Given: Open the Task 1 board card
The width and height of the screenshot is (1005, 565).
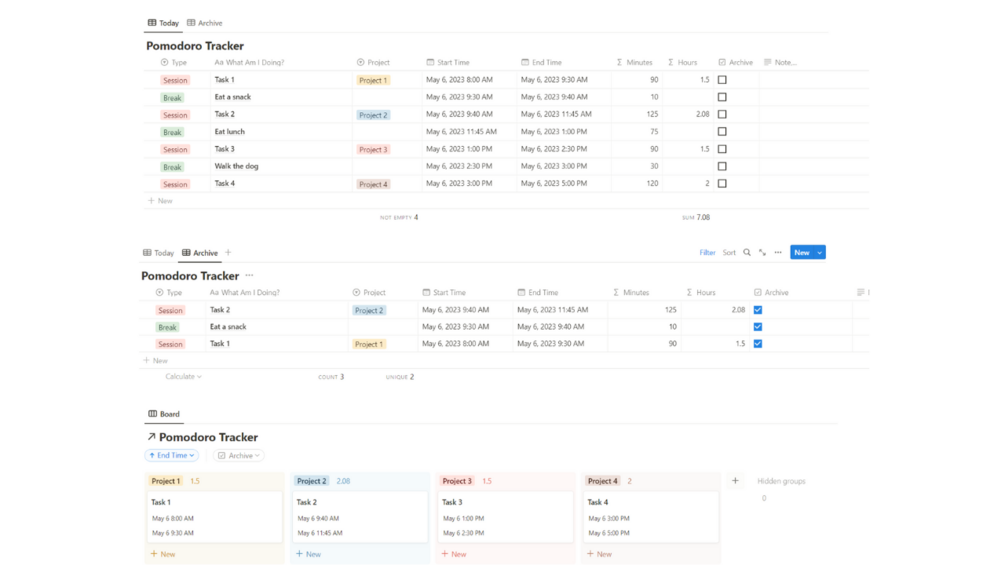Looking at the screenshot, I should coord(214,517).
